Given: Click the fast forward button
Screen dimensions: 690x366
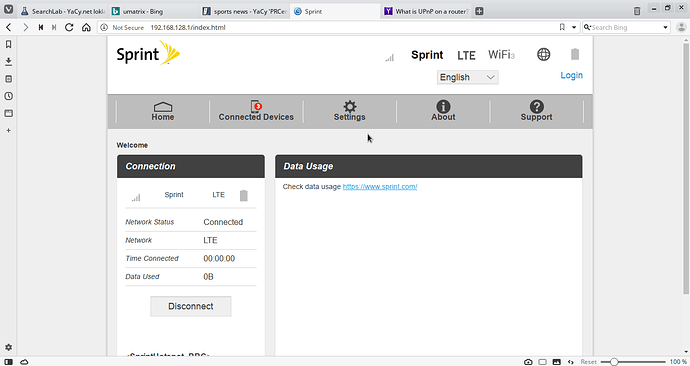Looking at the screenshot, I should (54, 27).
